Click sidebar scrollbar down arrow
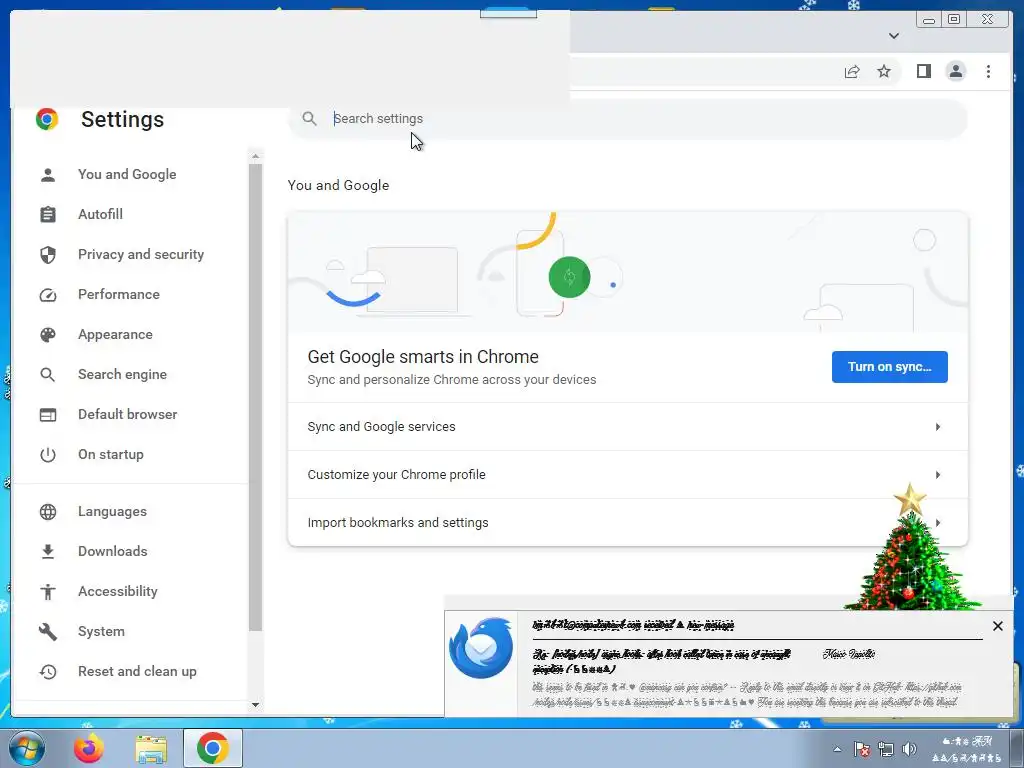This screenshot has width=1024, height=768. (x=255, y=705)
